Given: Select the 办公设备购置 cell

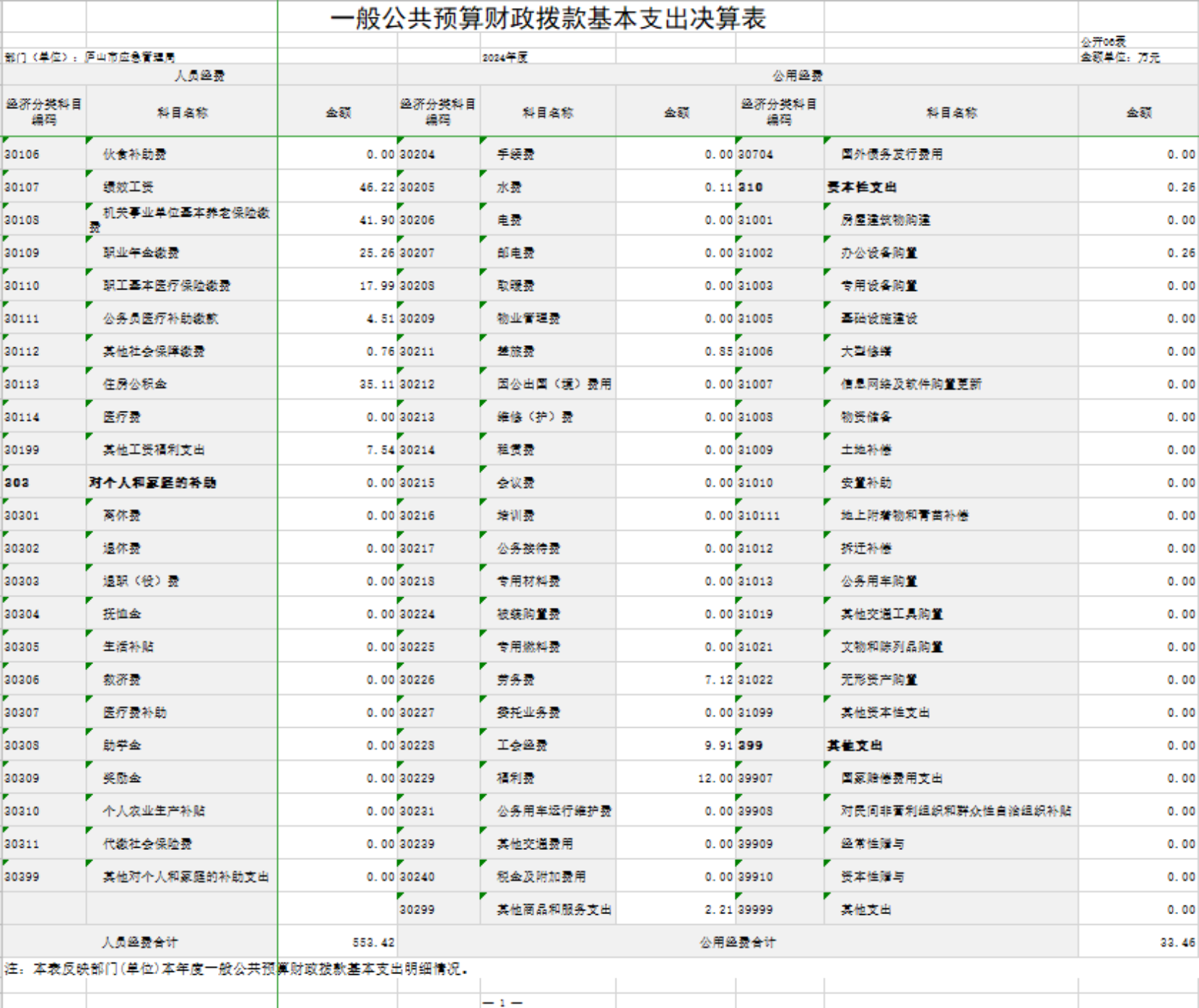Looking at the screenshot, I should coord(878,253).
